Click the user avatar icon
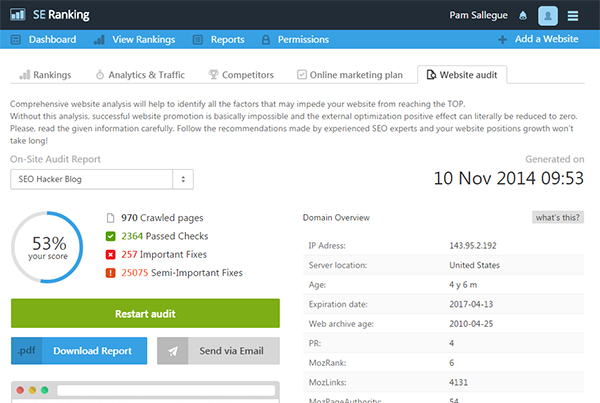Image resolution: width=600 pixels, height=403 pixels. pos(548,15)
